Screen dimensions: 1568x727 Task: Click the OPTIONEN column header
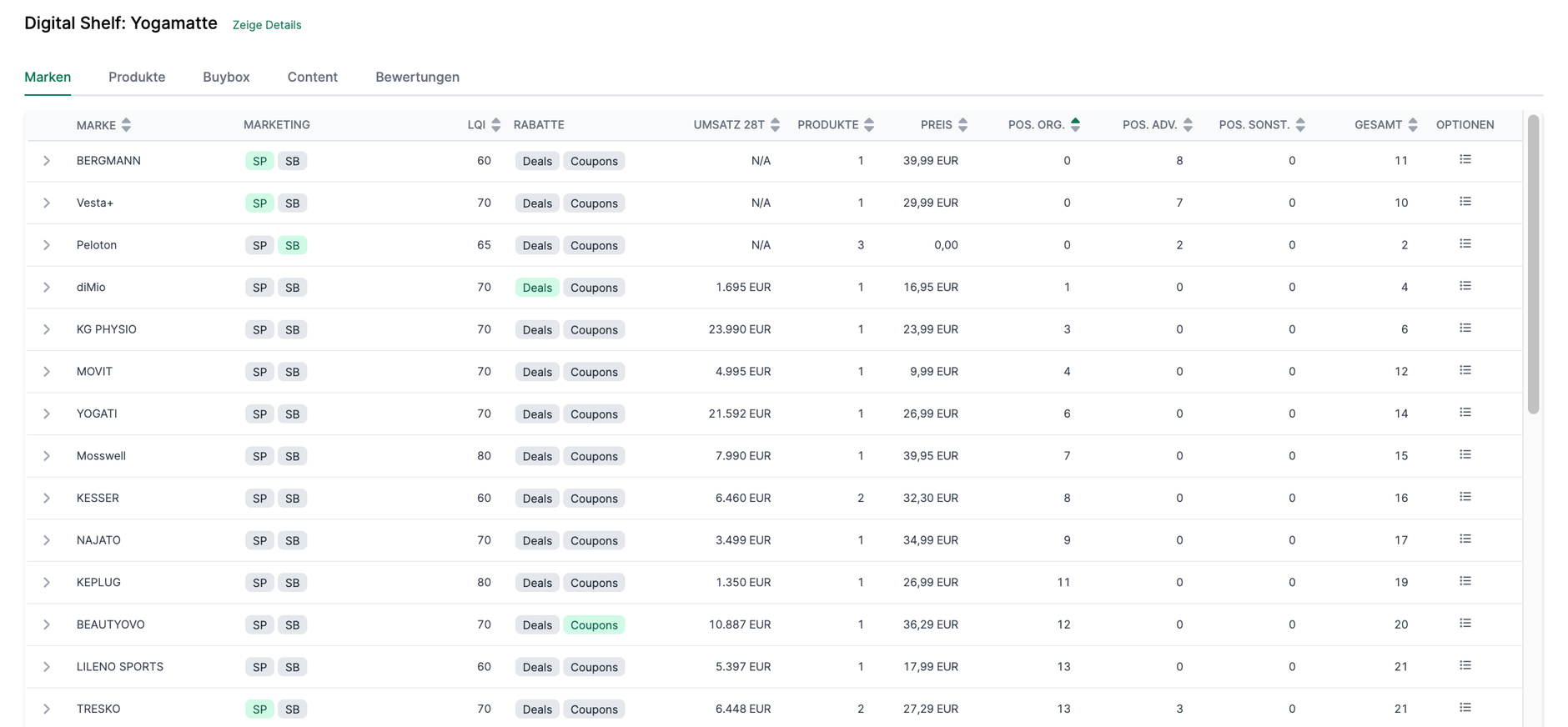(x=1465, y=125)
